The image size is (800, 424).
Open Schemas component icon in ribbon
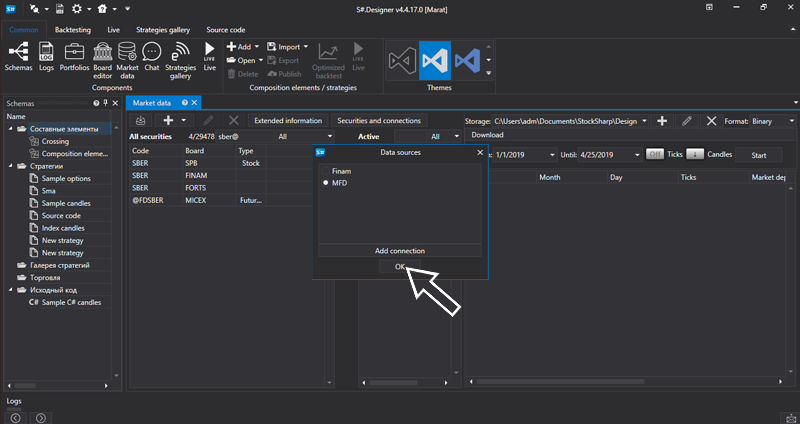tap(18, 53)
